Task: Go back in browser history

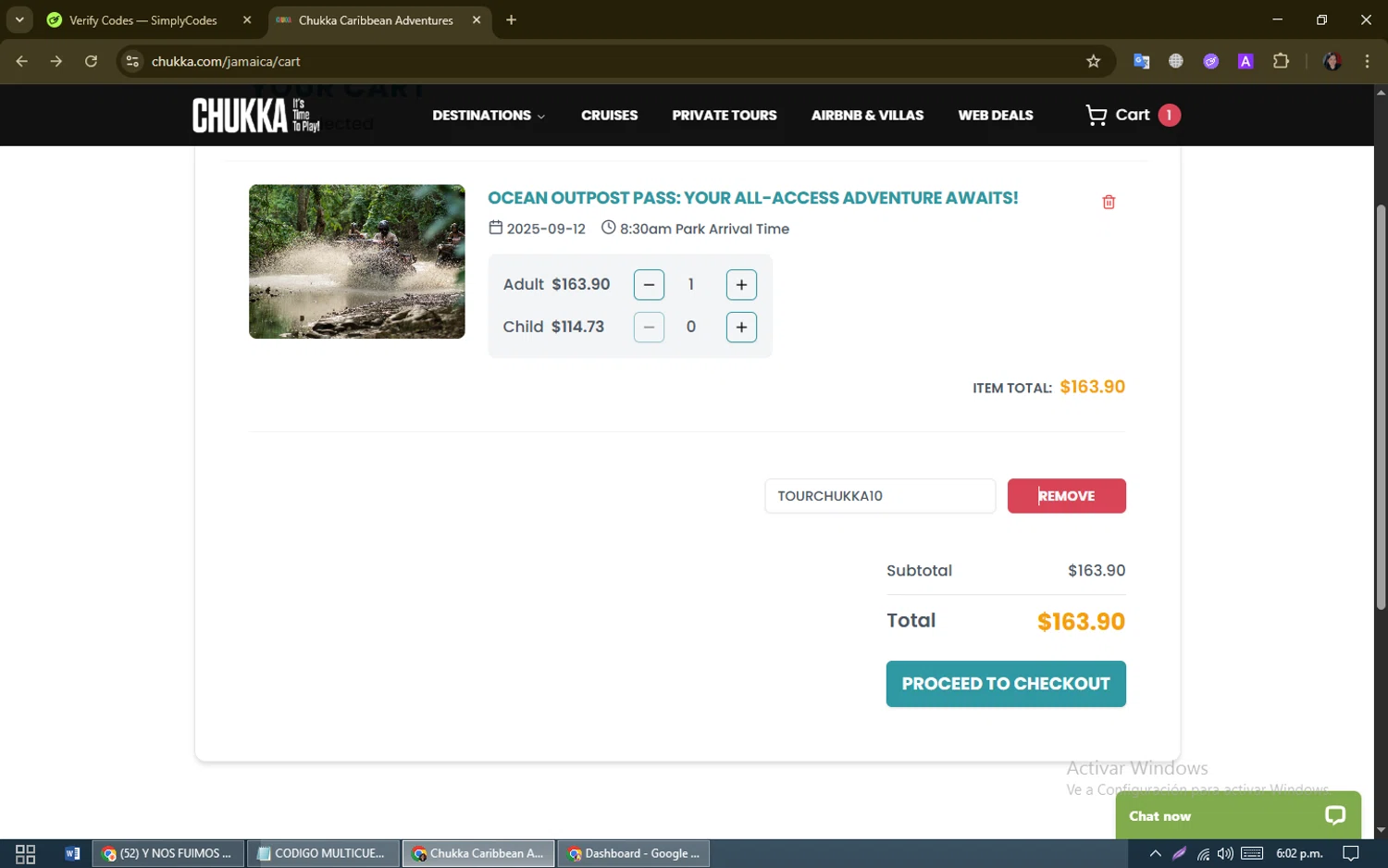Action: pos(22,61)
